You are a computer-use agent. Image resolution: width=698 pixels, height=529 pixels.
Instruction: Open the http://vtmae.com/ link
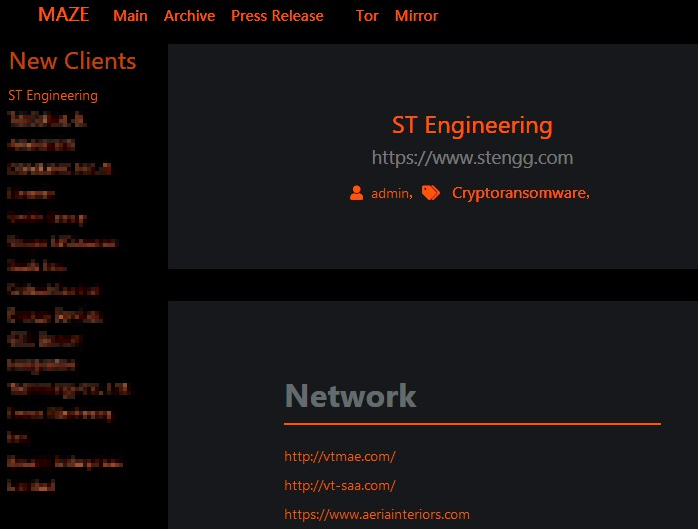click(340, 456)
